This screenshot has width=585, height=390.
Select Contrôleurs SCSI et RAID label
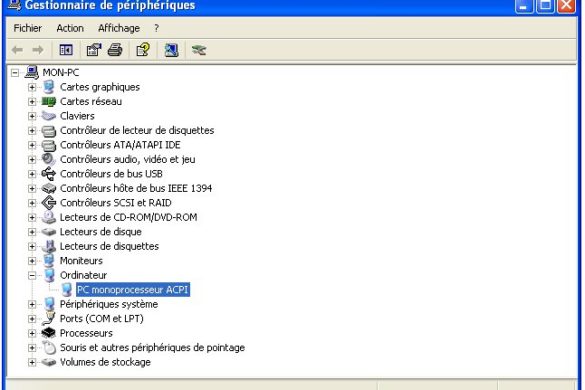[x=116, y=203]
